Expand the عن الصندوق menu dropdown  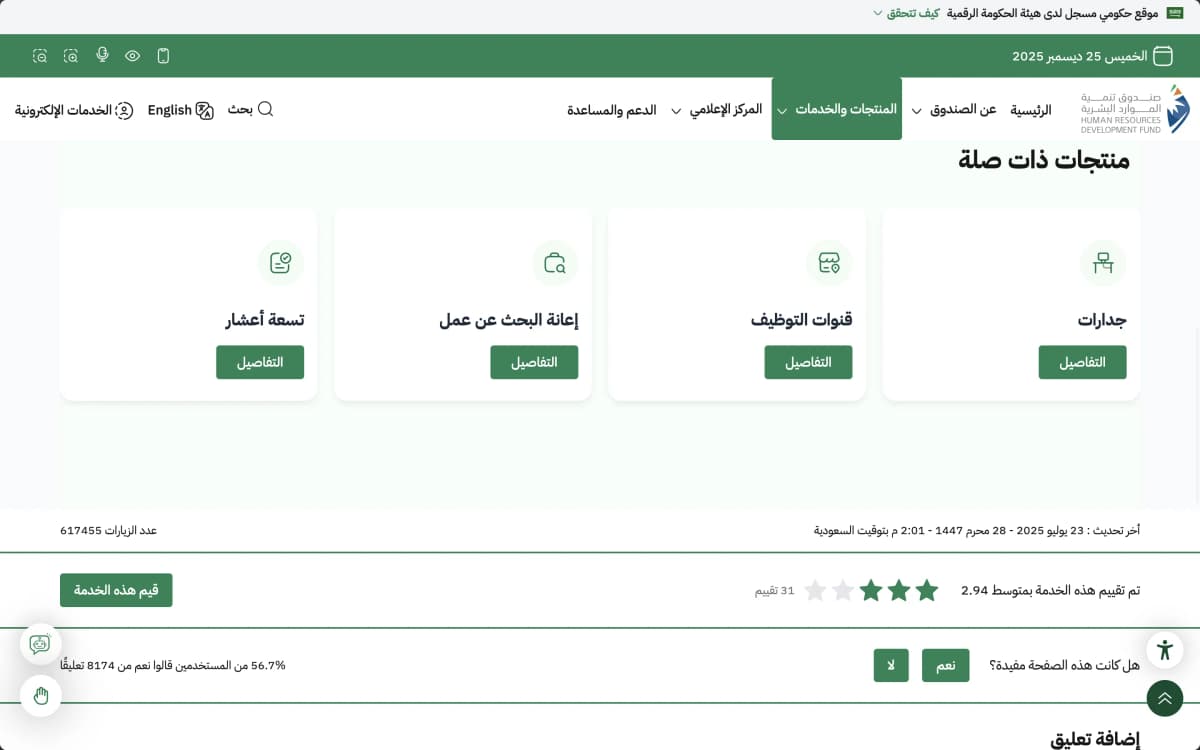pos(962,110)
